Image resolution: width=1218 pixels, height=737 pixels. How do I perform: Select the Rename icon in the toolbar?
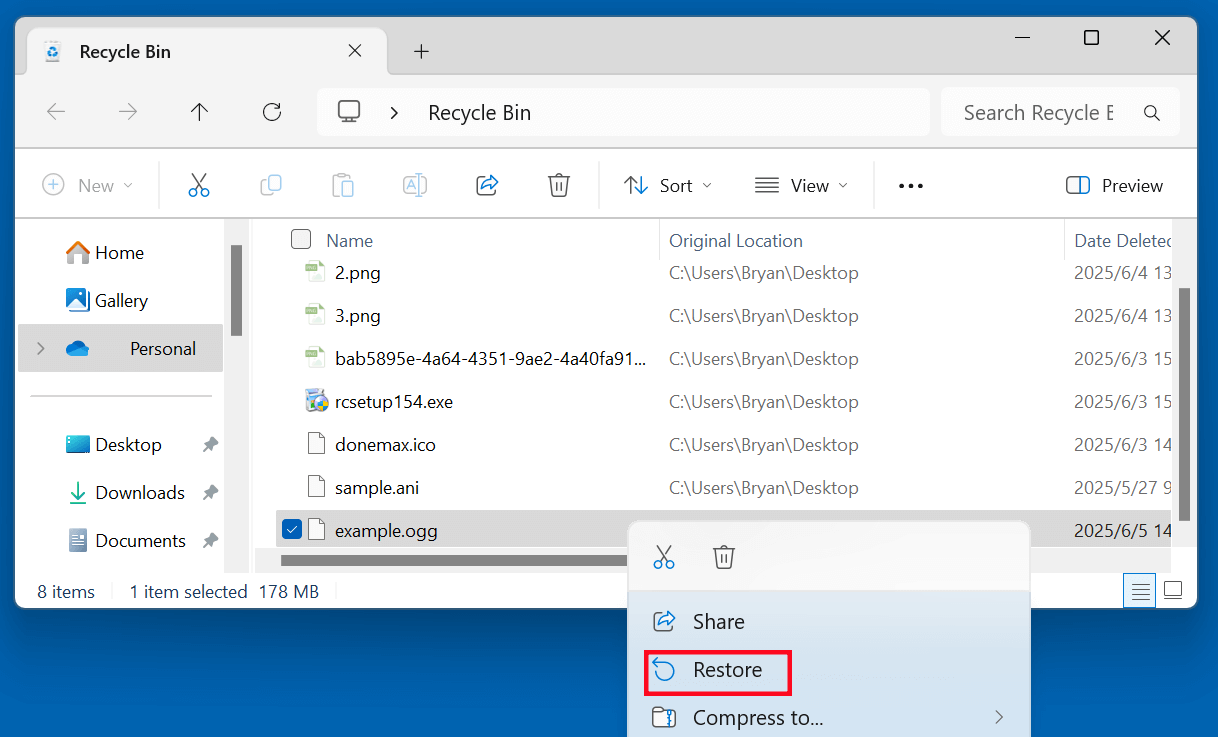pos(414,185)
